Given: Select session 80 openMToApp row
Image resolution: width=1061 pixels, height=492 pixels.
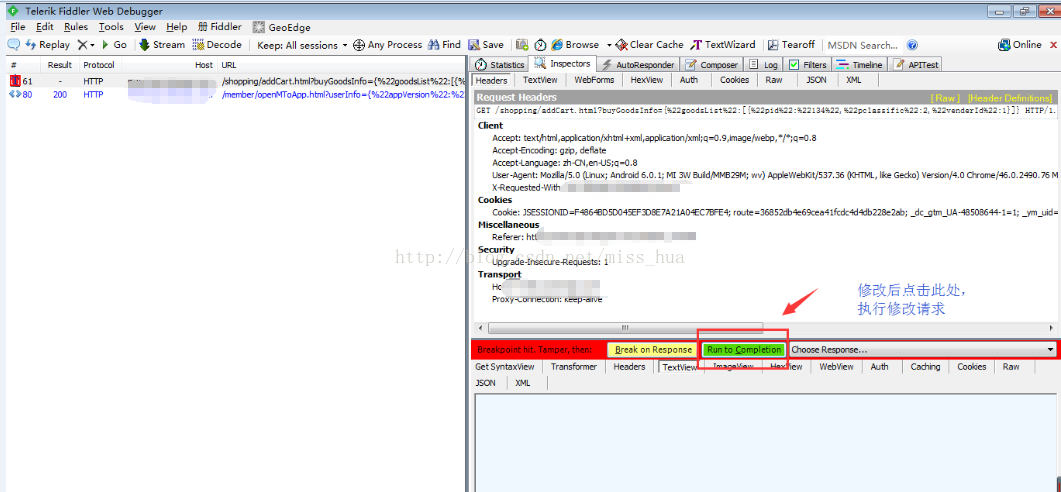Looking at the screenshot, I should 233,95.
